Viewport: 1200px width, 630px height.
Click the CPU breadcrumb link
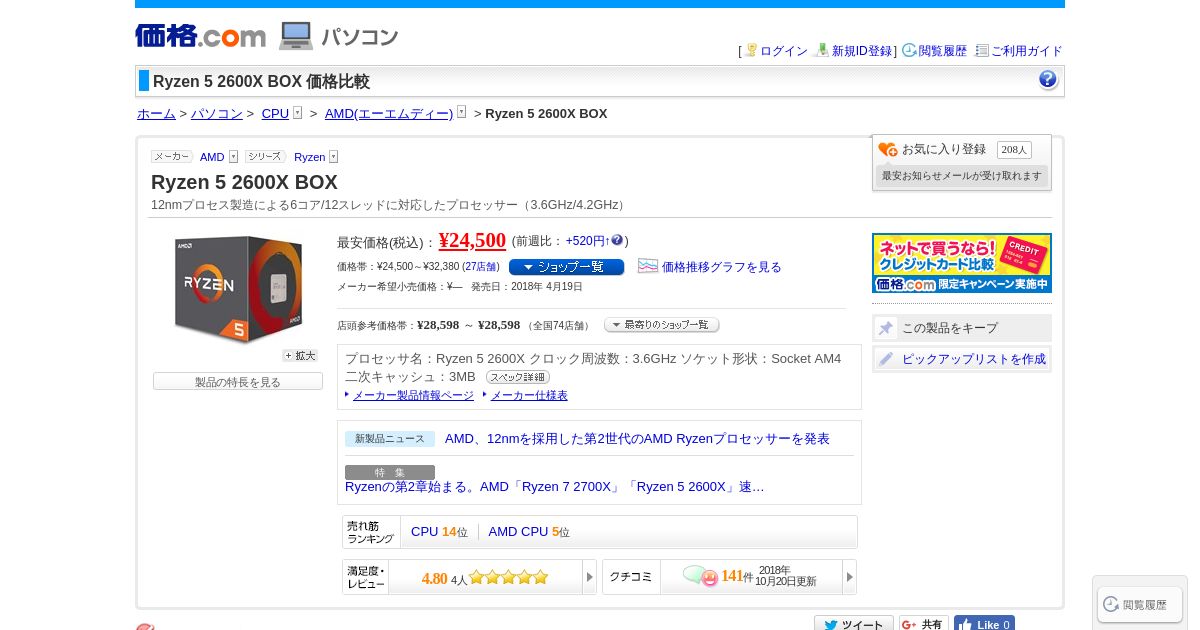[275, 113]
